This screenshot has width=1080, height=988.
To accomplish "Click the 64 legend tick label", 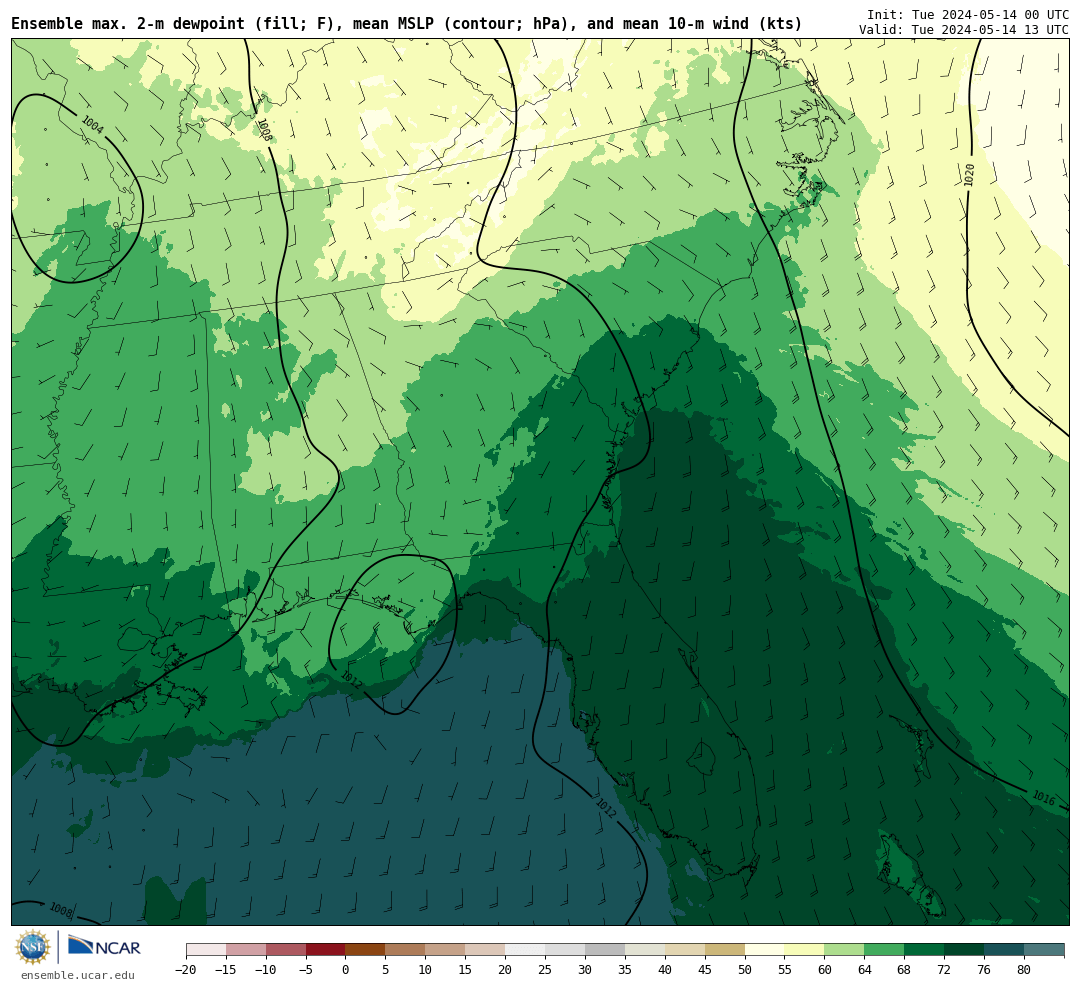I will [865, 970].
